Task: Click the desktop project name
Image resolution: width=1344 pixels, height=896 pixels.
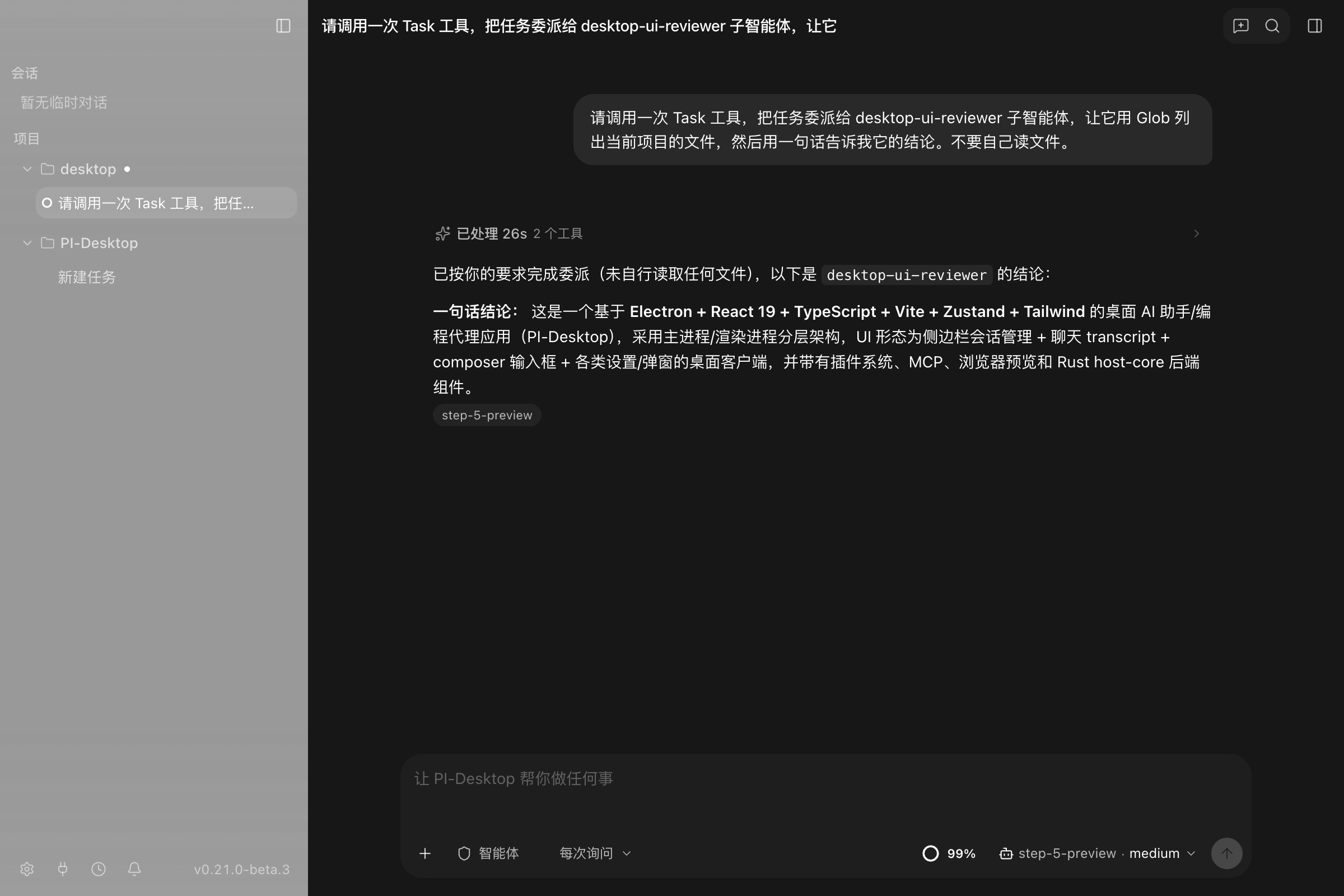Action: click(88, 169)
